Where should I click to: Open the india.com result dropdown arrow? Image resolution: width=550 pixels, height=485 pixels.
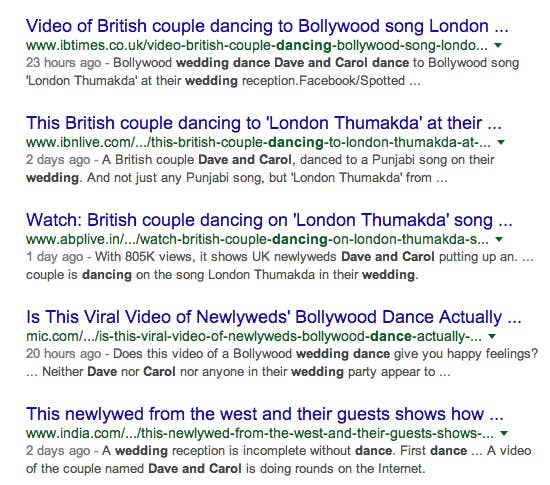(x=504, y=433)
